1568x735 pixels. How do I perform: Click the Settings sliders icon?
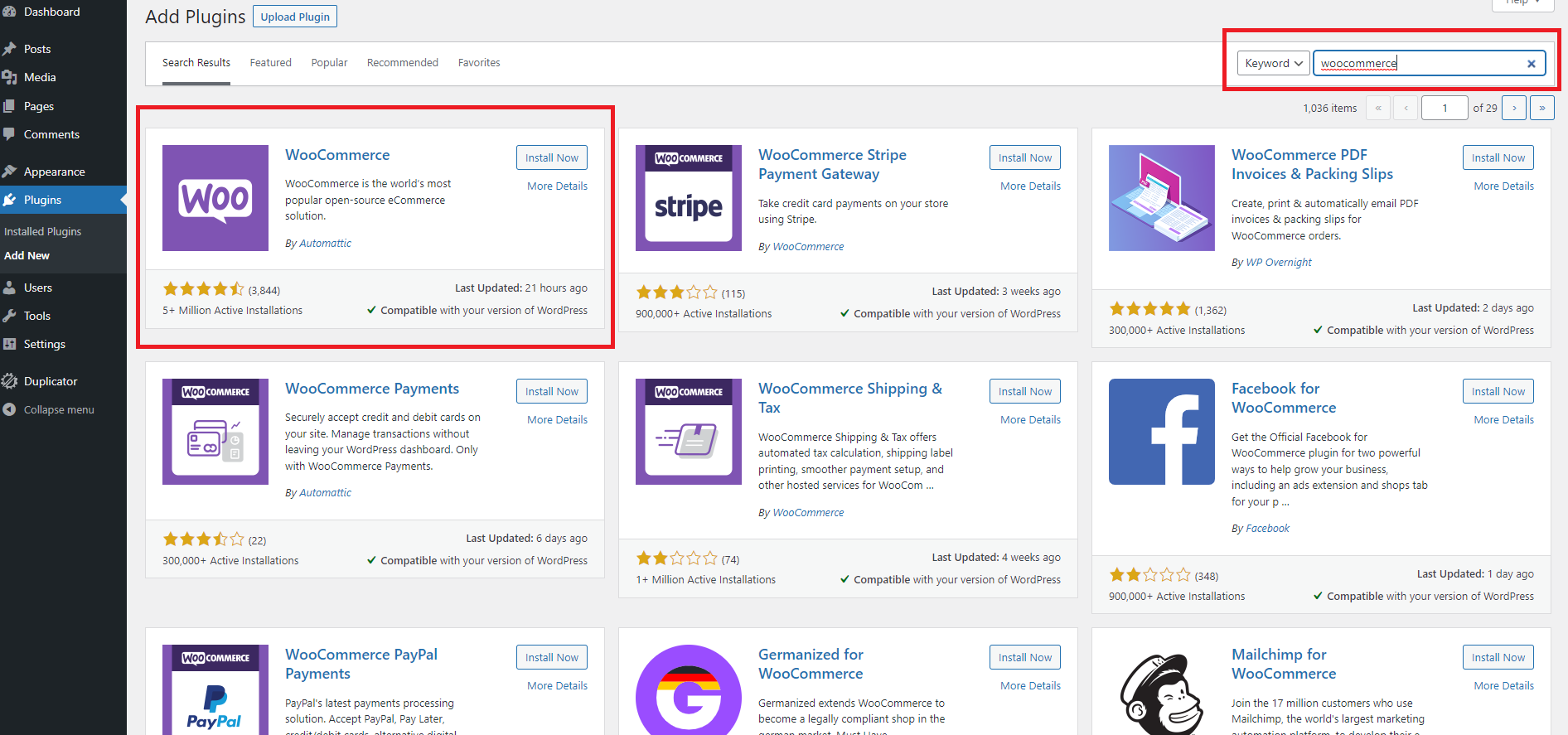point(9,344)
